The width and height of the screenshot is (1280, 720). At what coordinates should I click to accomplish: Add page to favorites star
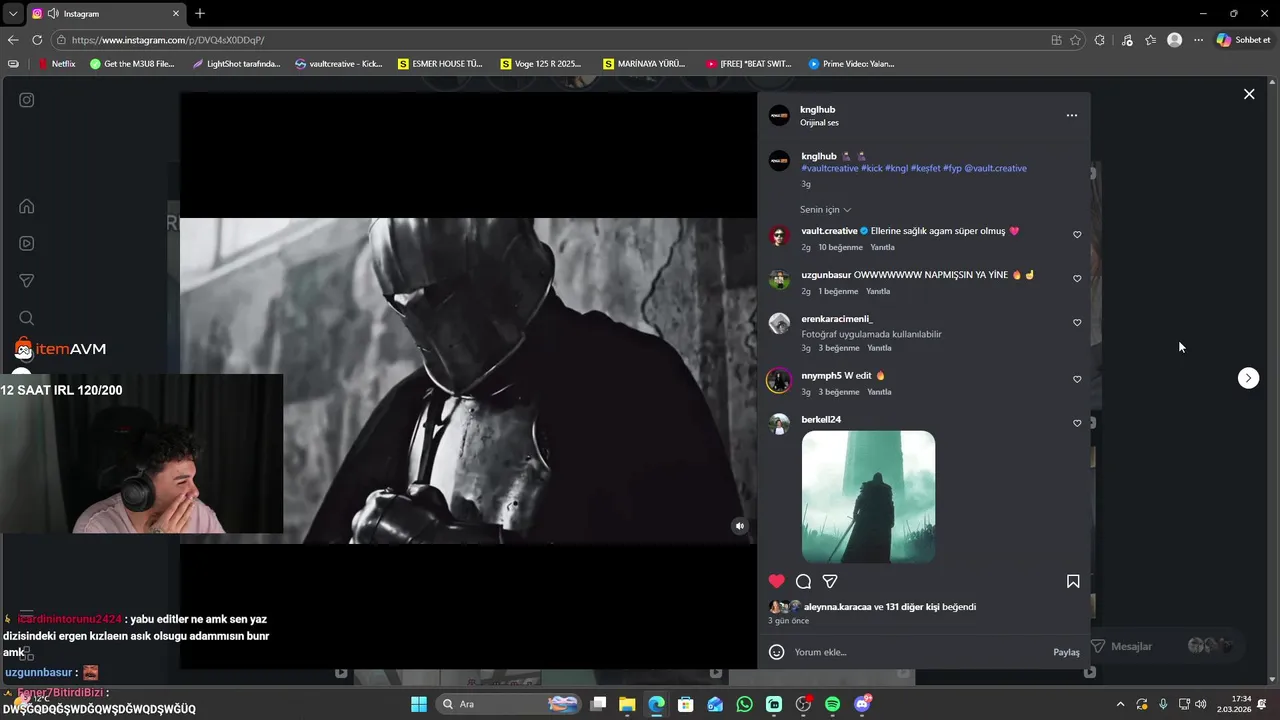[x=1075, y=40]
